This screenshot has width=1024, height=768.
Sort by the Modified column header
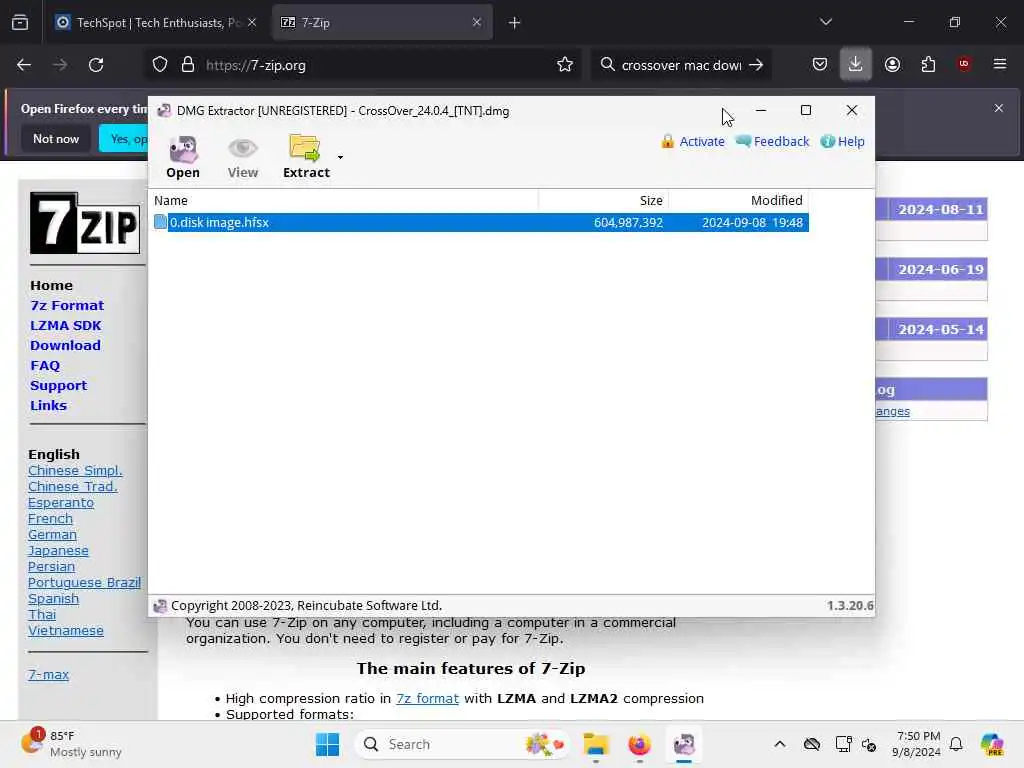739,200
